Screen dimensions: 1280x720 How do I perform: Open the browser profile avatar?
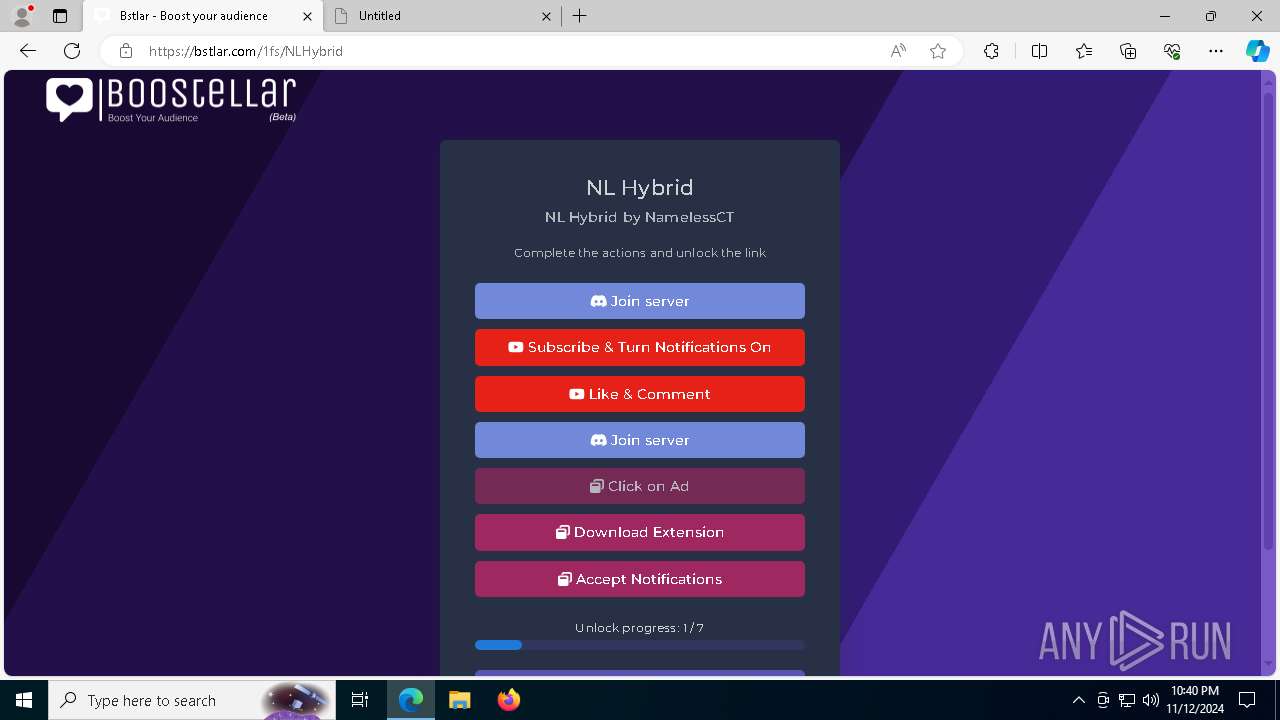click(22, 16)
